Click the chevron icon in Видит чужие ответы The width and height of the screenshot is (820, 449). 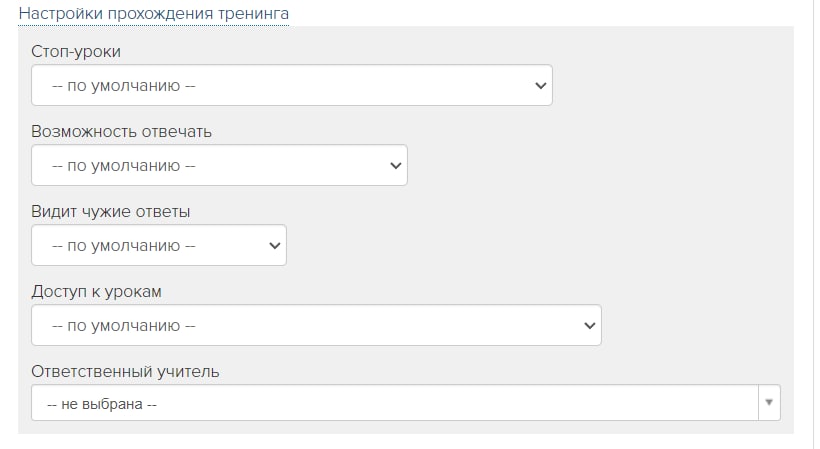coord(275,246)
